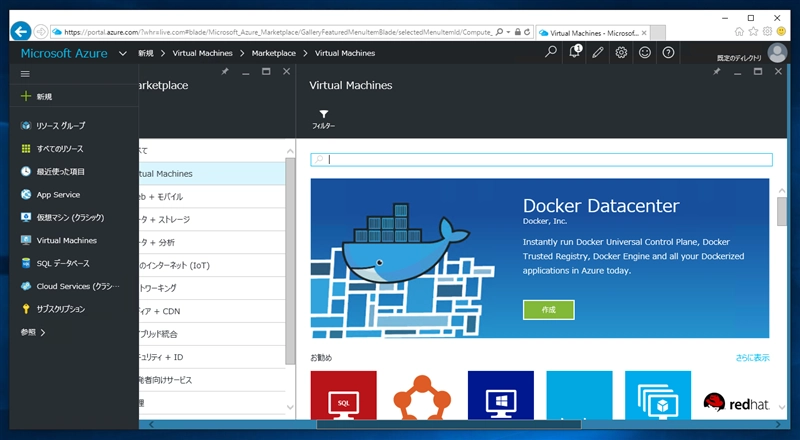
Task: Click the Virtual Machines browser tab
Action: tap(593, 33)
